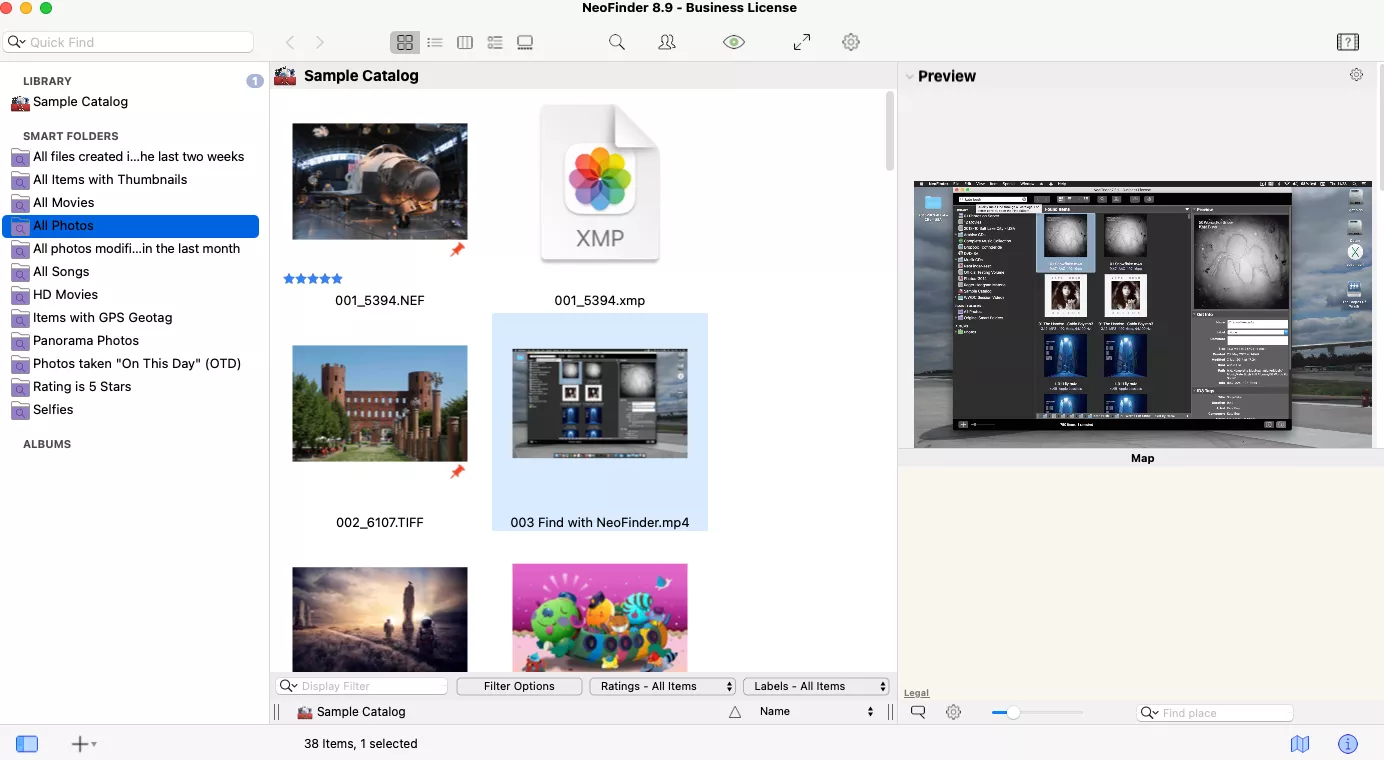Click the Filter Options button
The width and height of the screenshot is (1384, 760).
(519, 686)
